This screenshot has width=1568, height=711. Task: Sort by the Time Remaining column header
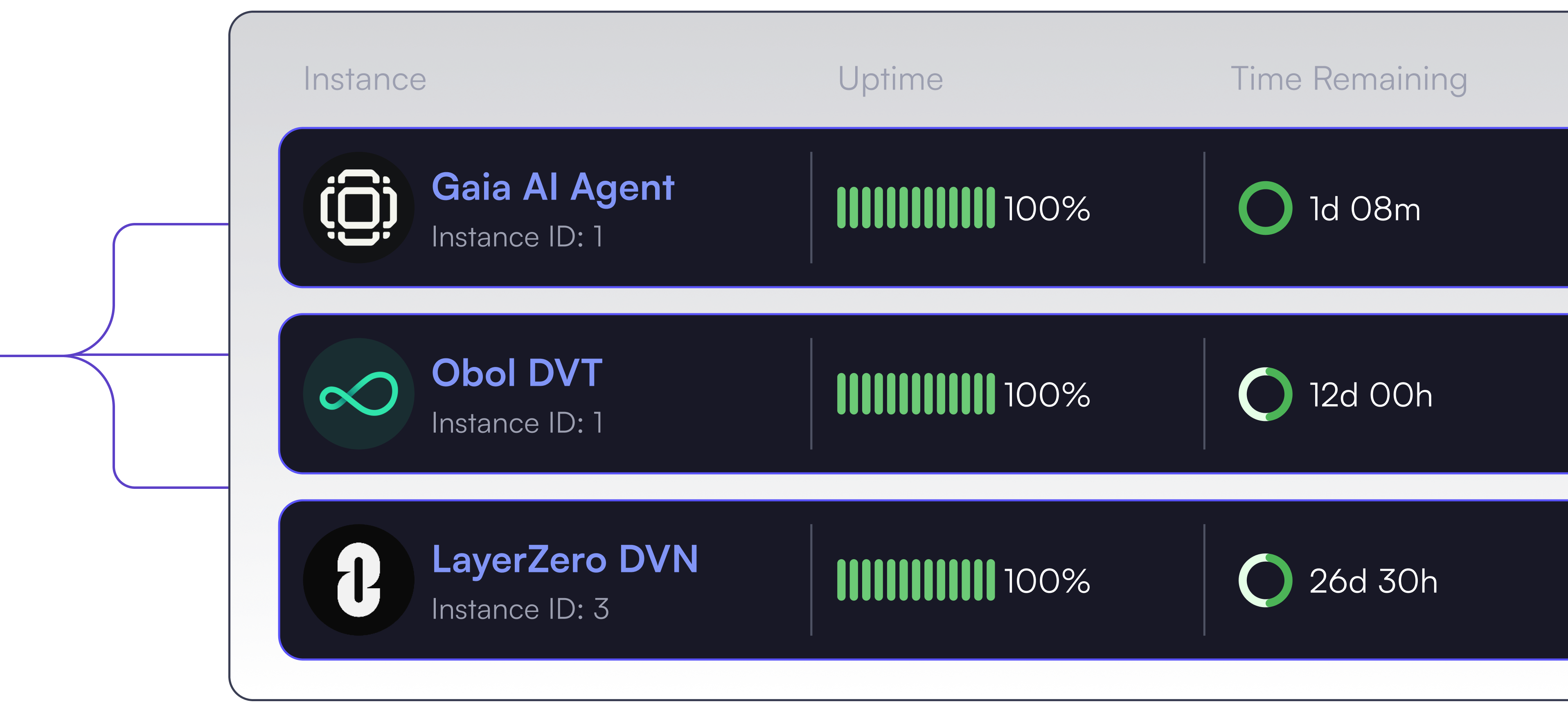point(1349,79)
